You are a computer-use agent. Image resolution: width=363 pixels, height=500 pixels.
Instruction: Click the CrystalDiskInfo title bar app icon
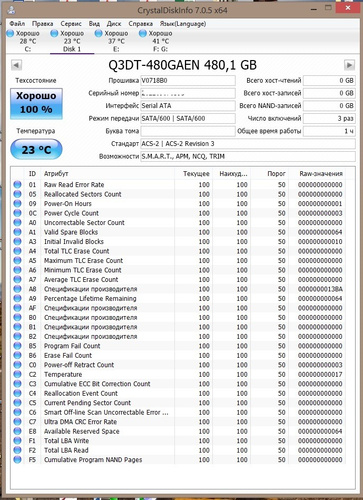tap(11, 10)
